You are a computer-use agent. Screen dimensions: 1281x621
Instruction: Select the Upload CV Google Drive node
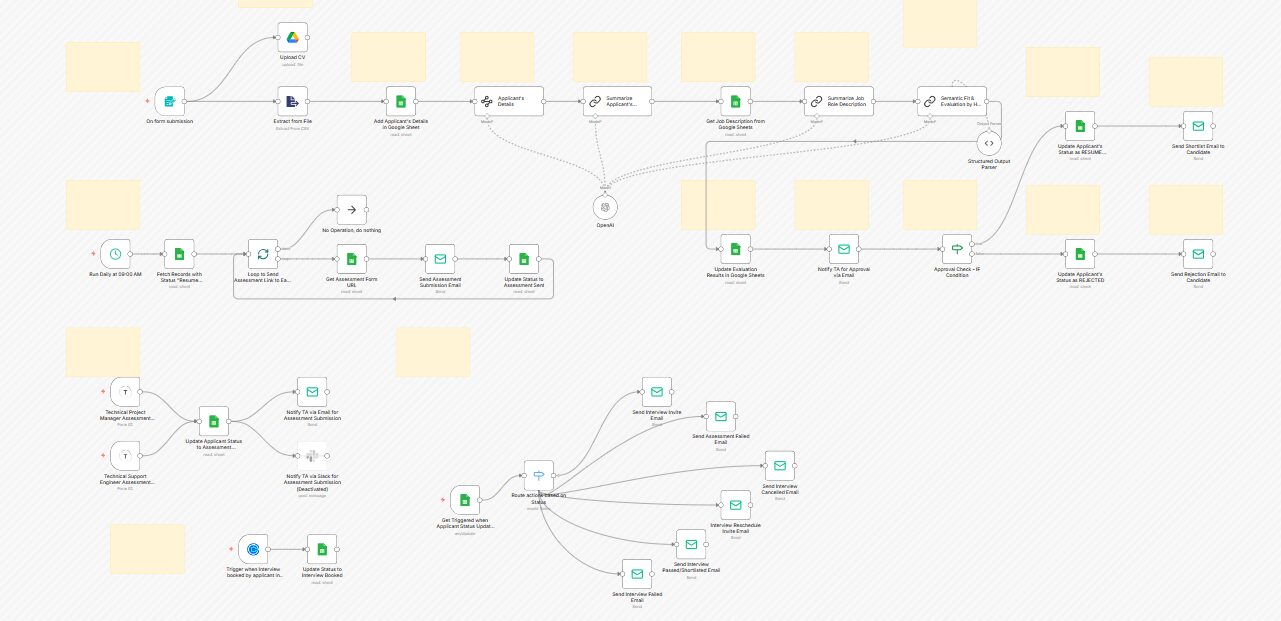tap(293, 38)
